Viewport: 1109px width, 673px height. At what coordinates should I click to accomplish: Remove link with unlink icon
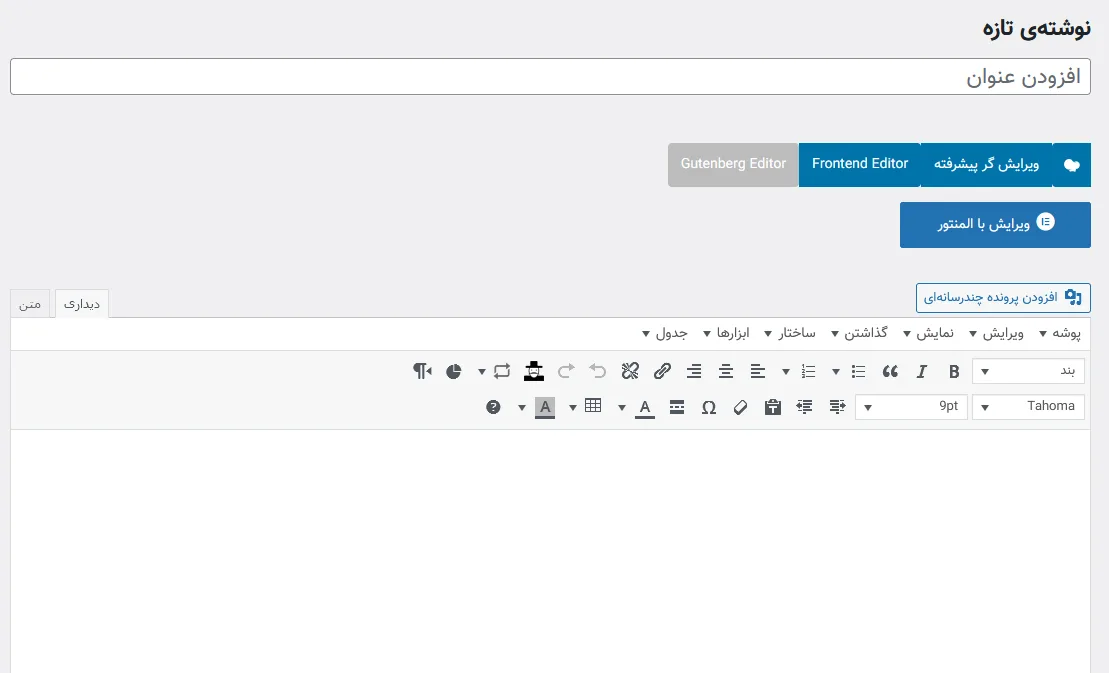pos(630,371)
